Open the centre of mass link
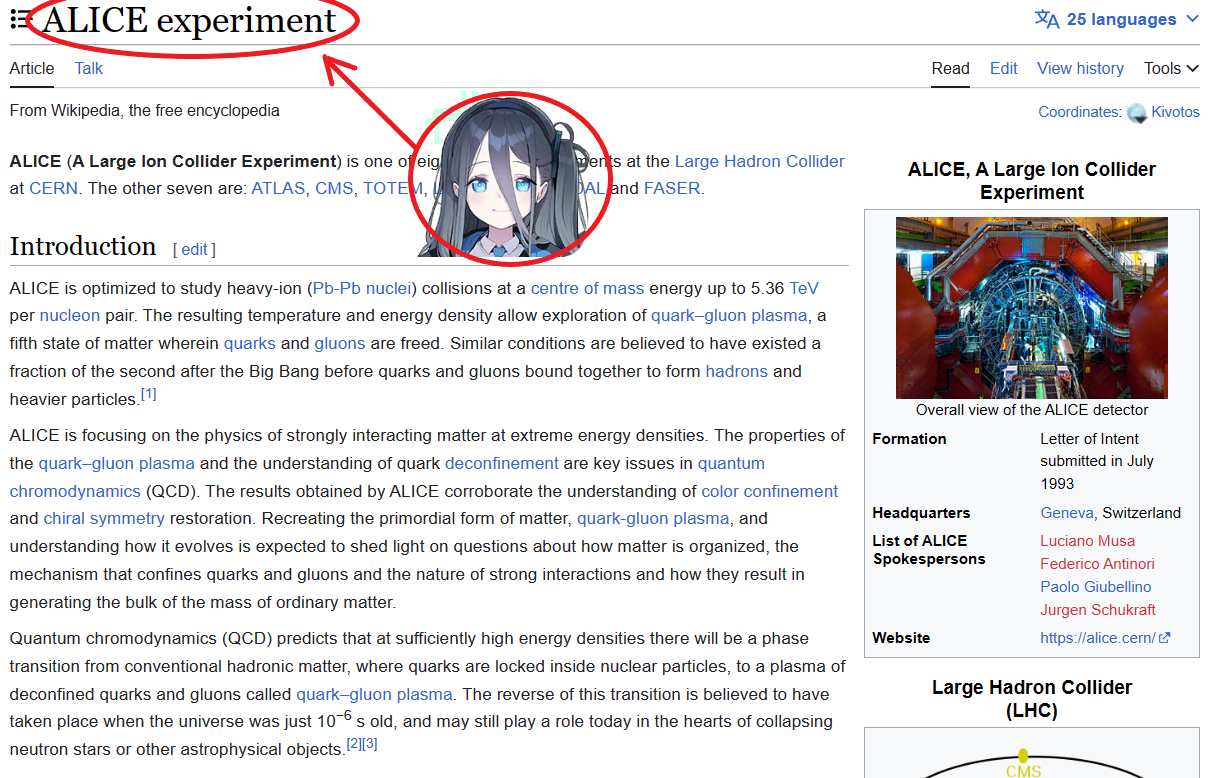1217x778 pixels. 587,288
